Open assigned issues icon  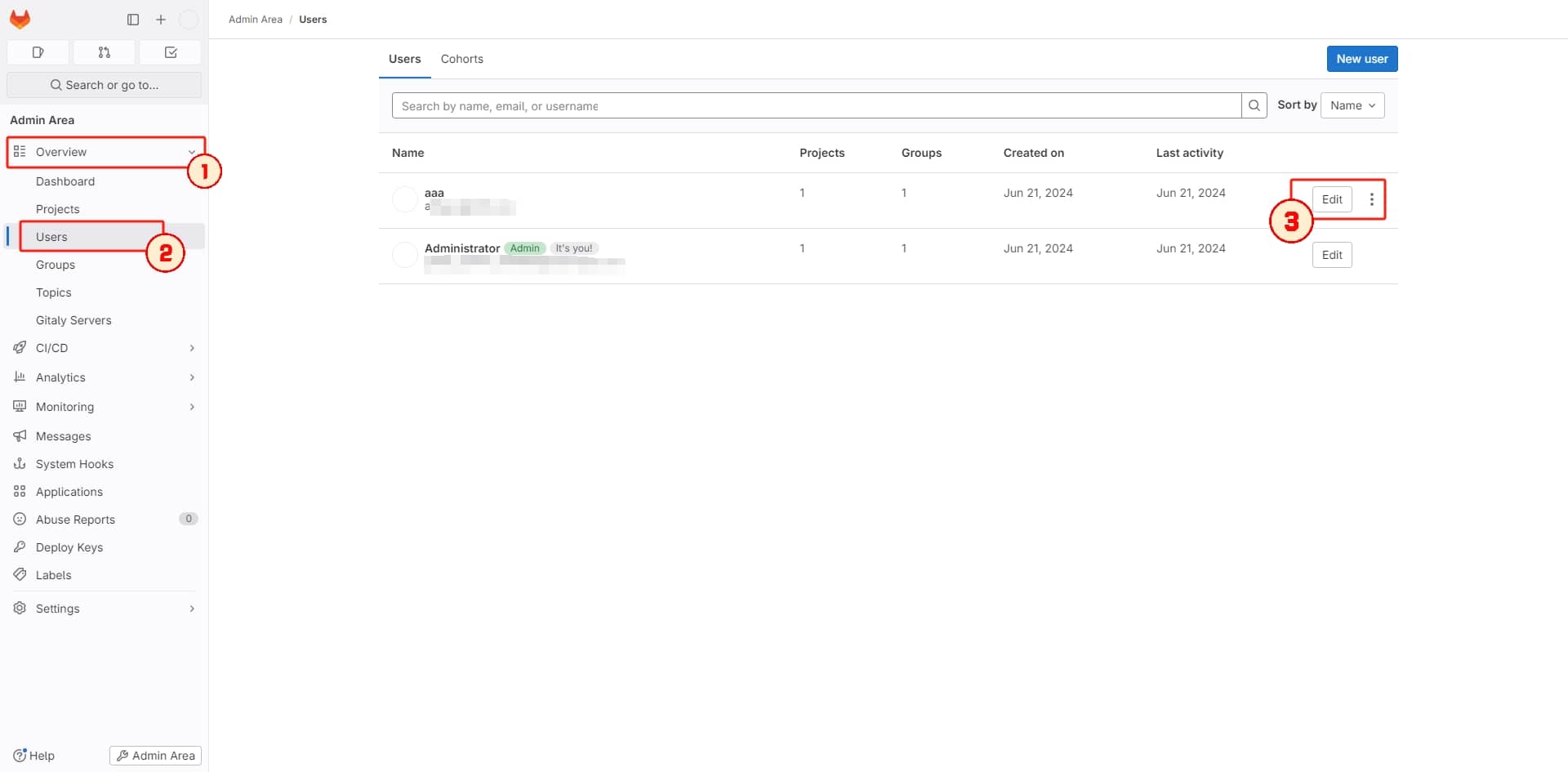(x=38, y=51)
